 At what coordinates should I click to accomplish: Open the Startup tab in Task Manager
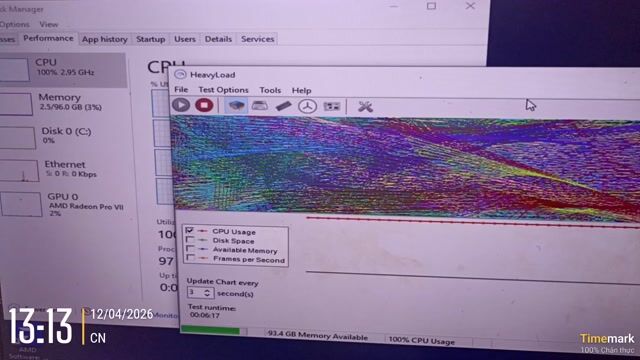[x=151, y=39]
